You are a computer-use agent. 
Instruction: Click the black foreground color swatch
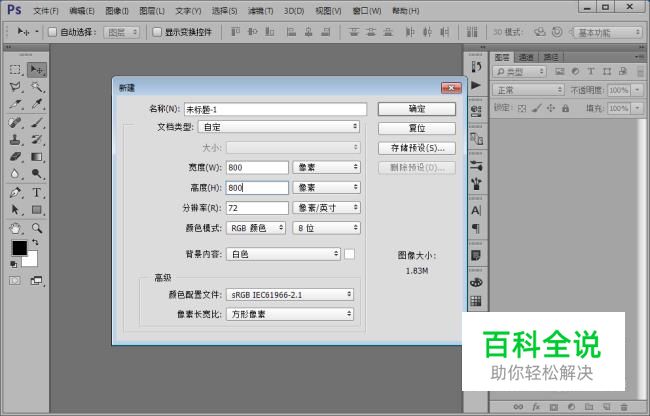(19, 248)
